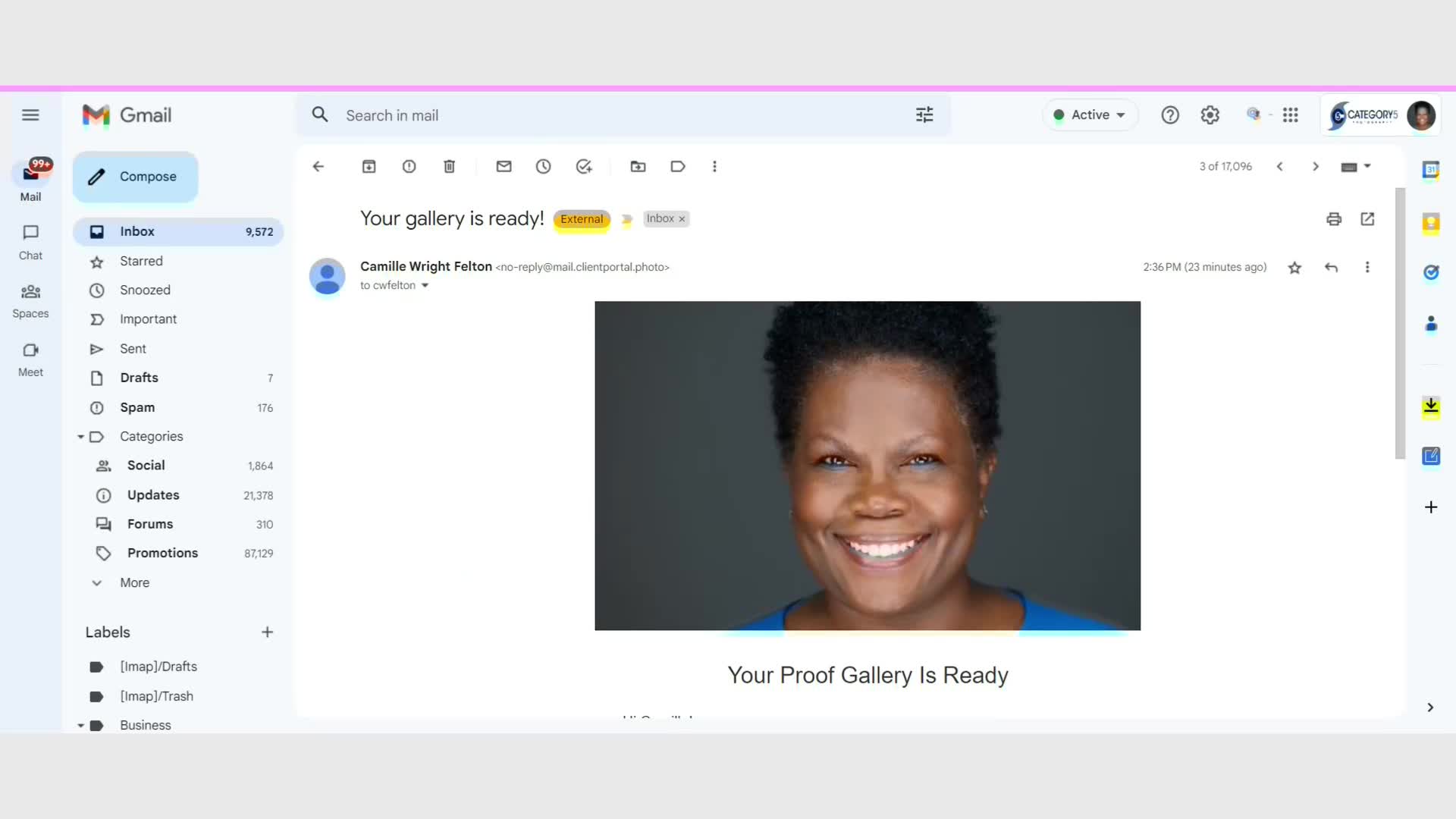This screenshot has height=819, width=1456.
Task: Archive this email using the toolbar icon
Action: coord(369,167)
